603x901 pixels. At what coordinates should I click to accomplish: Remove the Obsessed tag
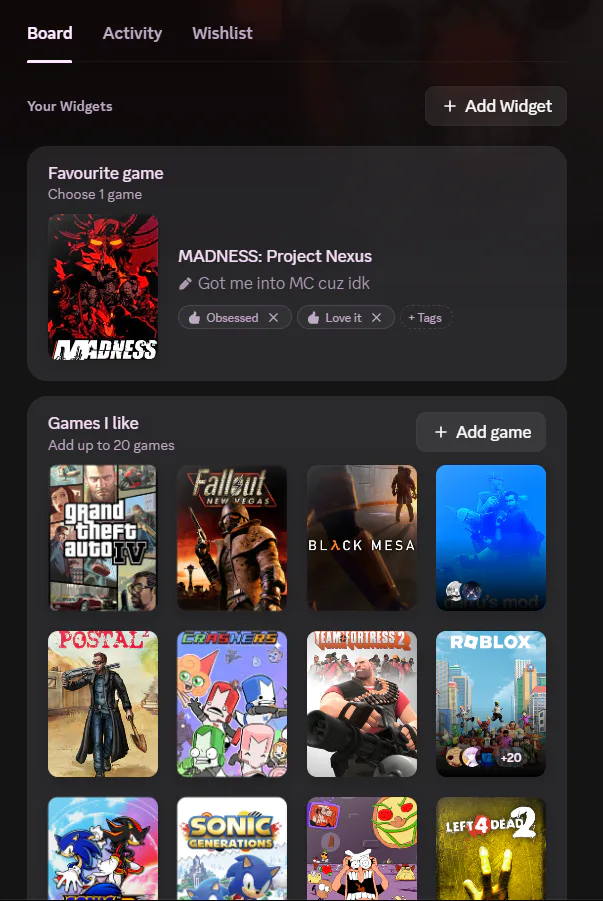[274, 318]
